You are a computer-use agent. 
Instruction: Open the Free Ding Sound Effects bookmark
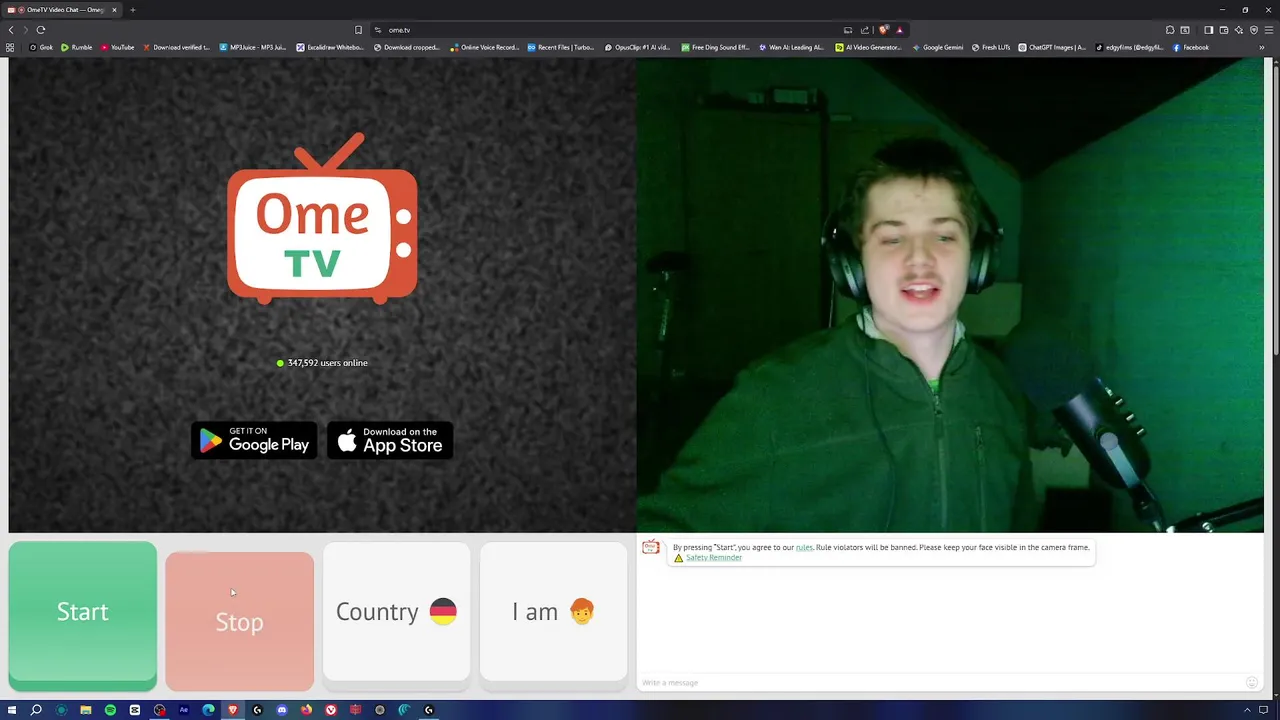(715, 47)
